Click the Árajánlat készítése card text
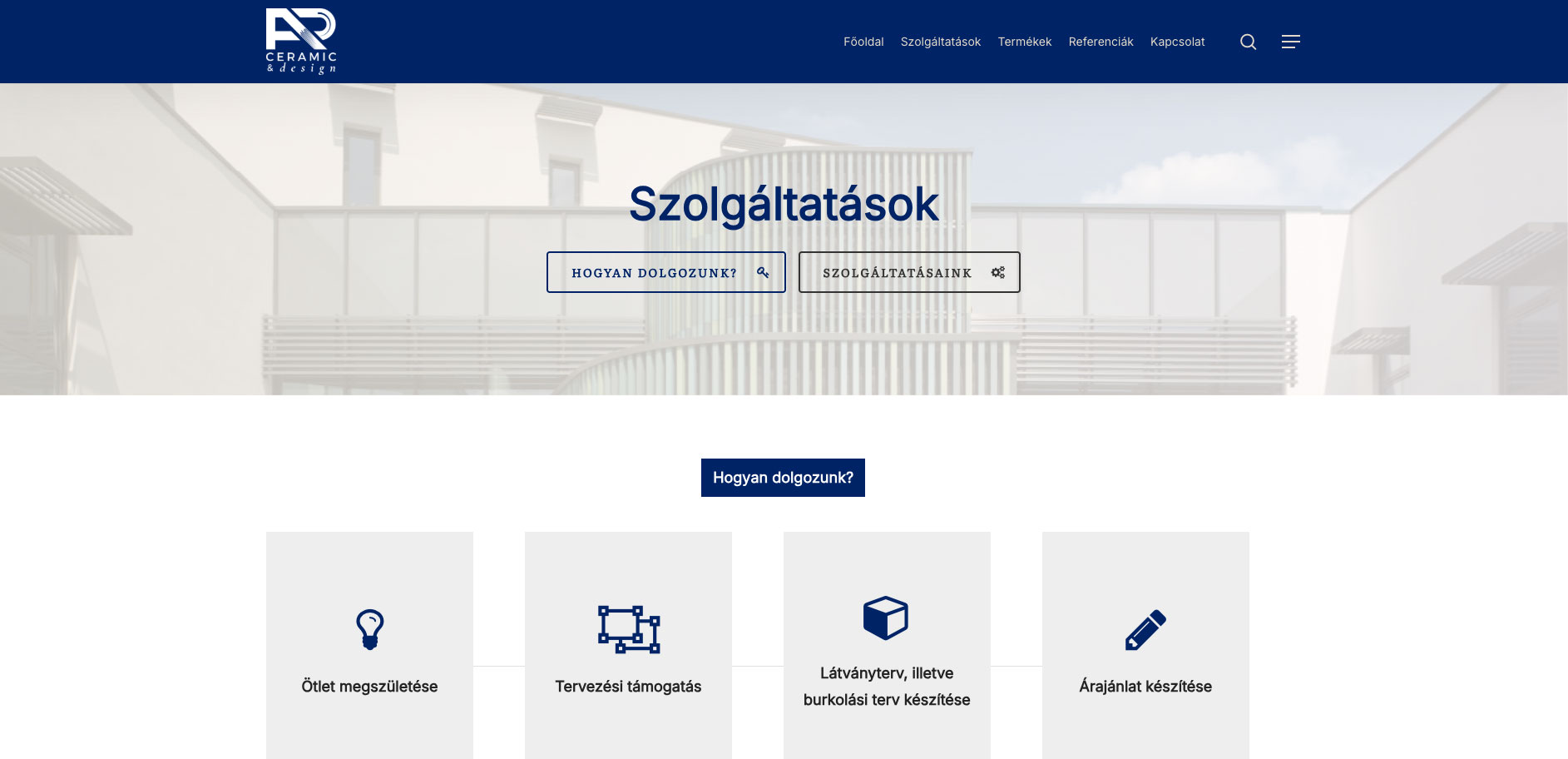Image resolution: width=1568 pixels, height=759 pixels. tap(1145, 687)
